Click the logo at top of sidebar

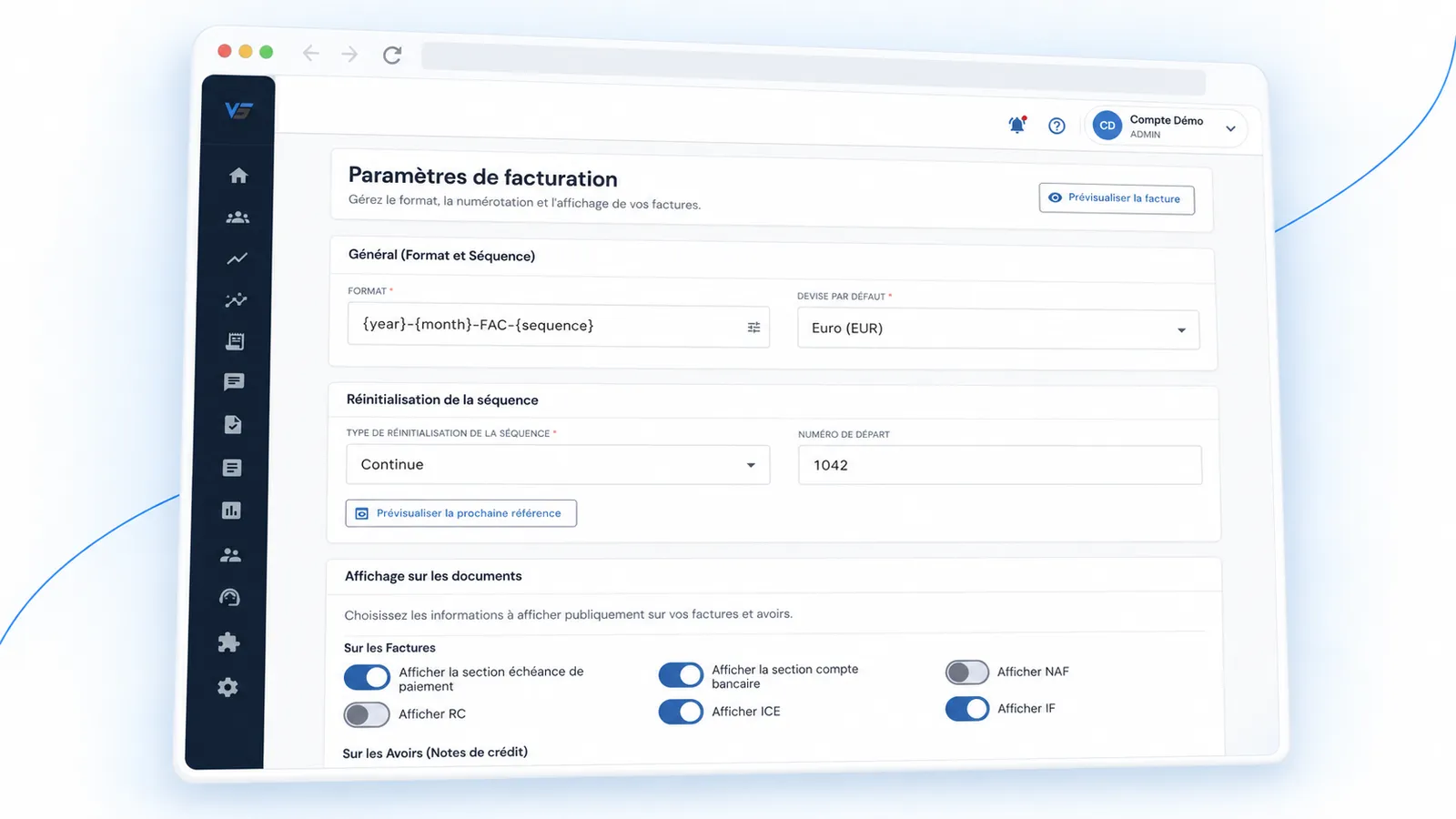pos(238,110)
